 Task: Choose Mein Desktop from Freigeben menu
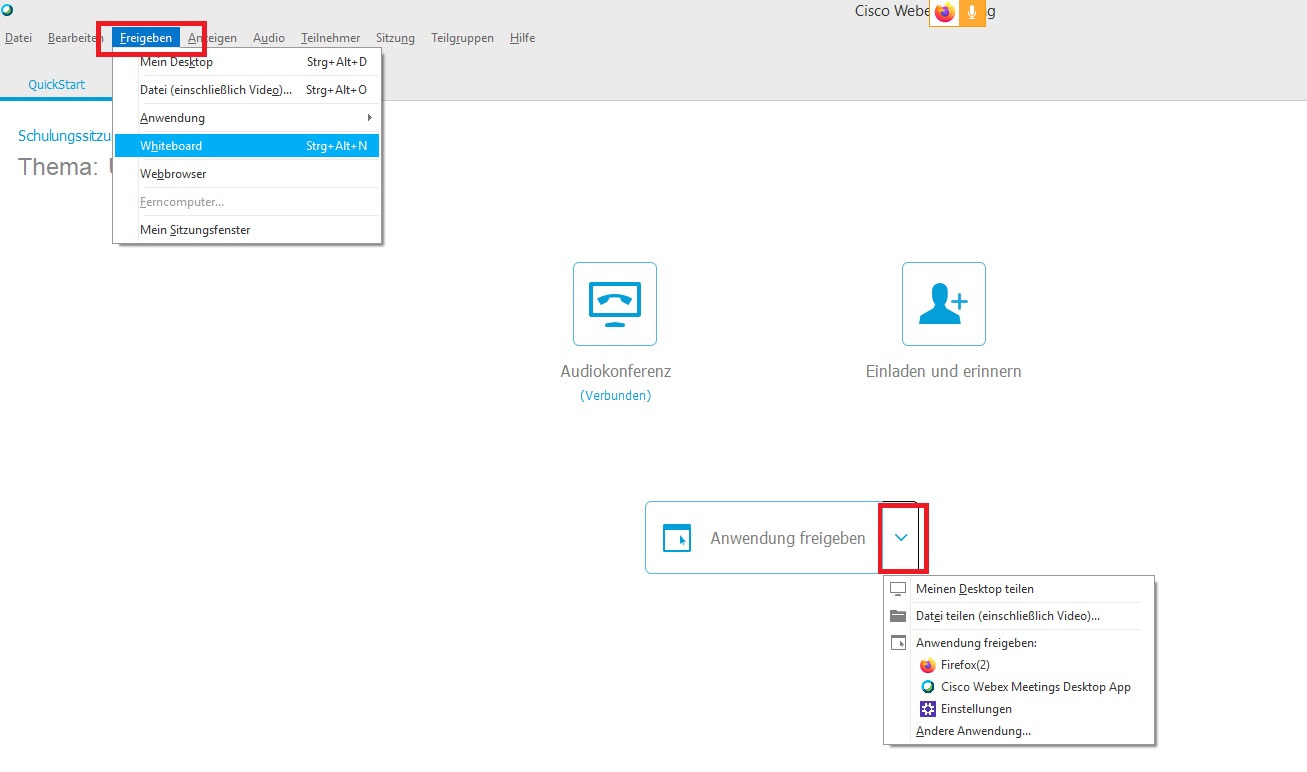[x=247, y=62]
